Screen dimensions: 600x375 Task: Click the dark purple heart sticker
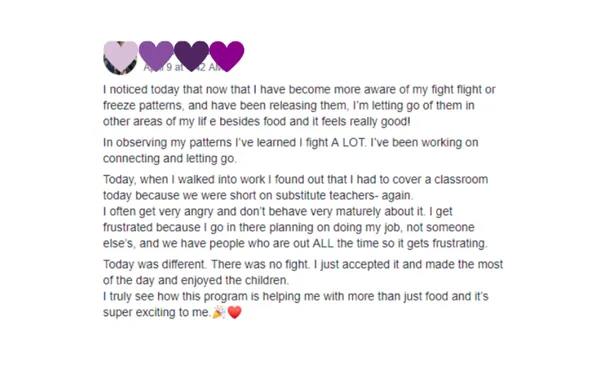click(x=191, y=56)
